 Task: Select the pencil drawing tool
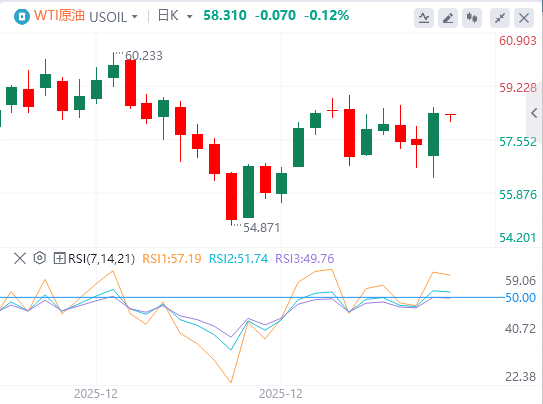coord(448,18)
